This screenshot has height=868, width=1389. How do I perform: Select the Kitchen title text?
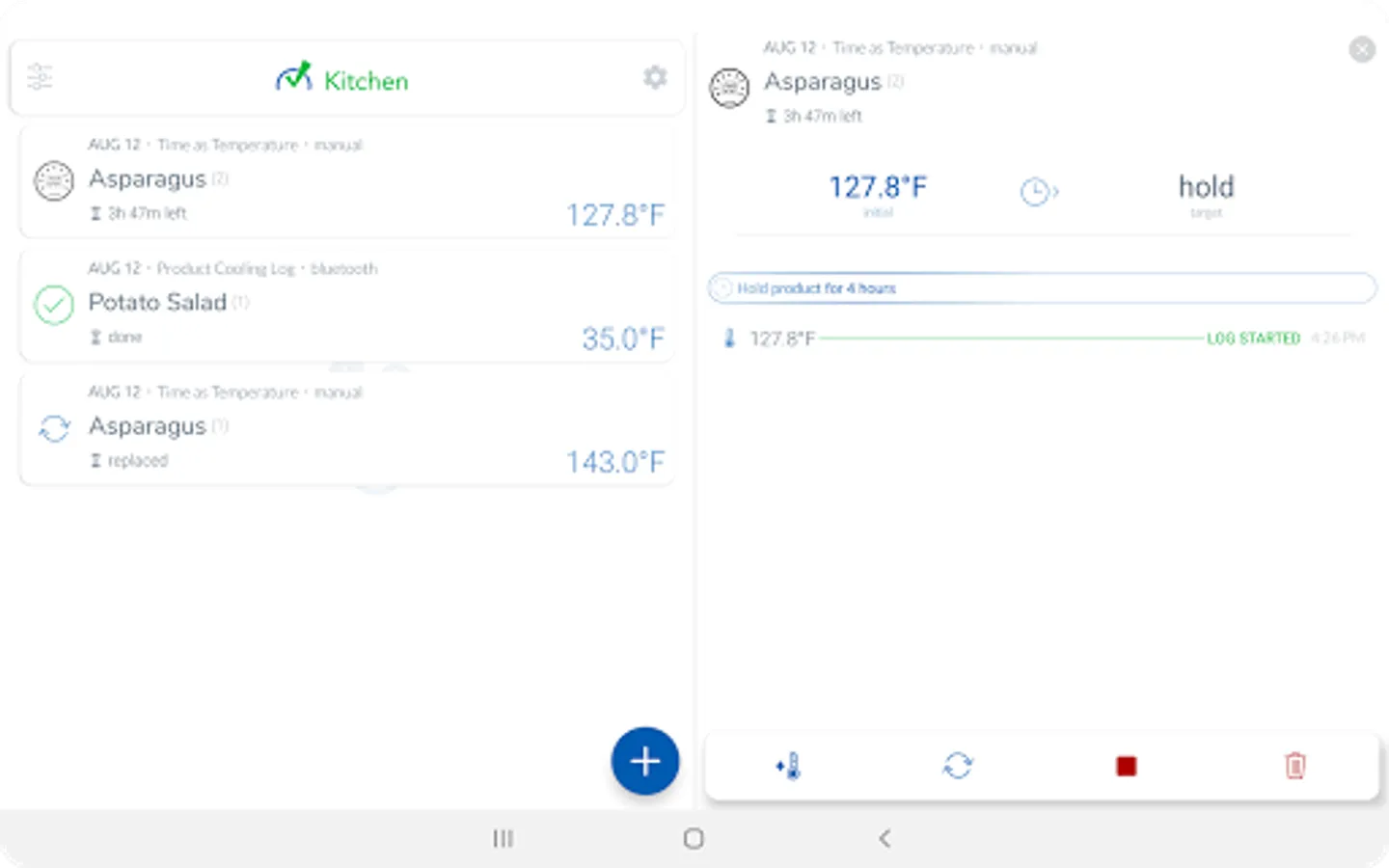point(367,81)
